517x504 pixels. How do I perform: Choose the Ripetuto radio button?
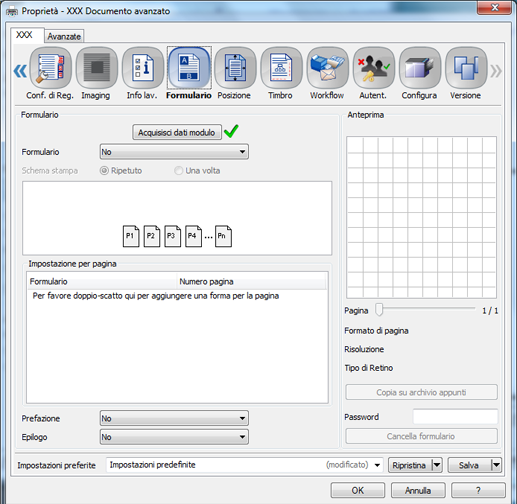104,171
